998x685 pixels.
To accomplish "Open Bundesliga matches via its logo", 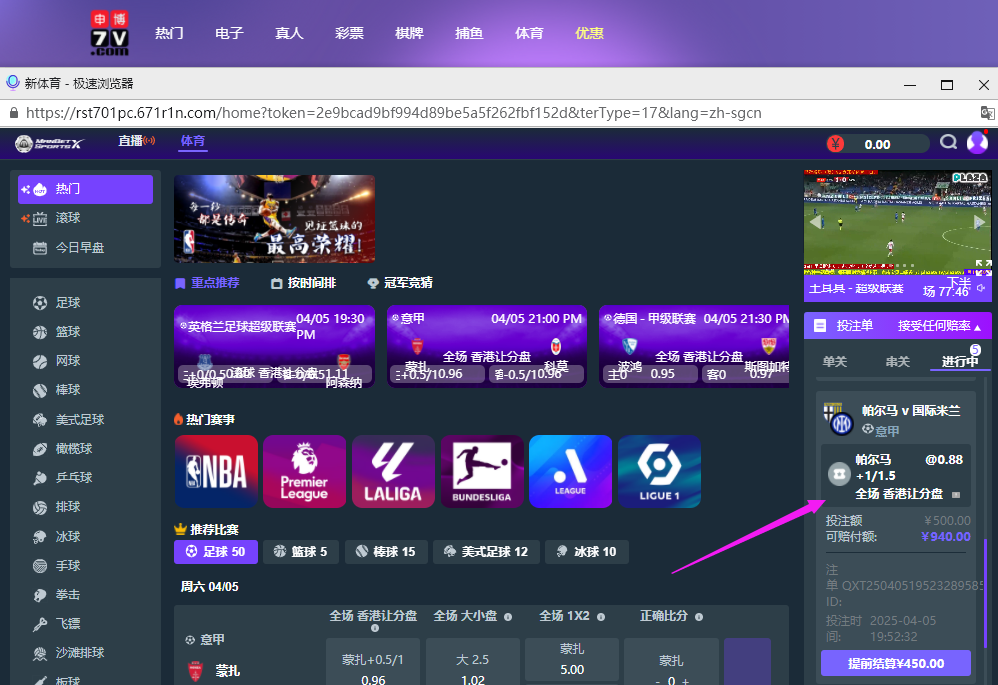I will click(x=482, y=471).
